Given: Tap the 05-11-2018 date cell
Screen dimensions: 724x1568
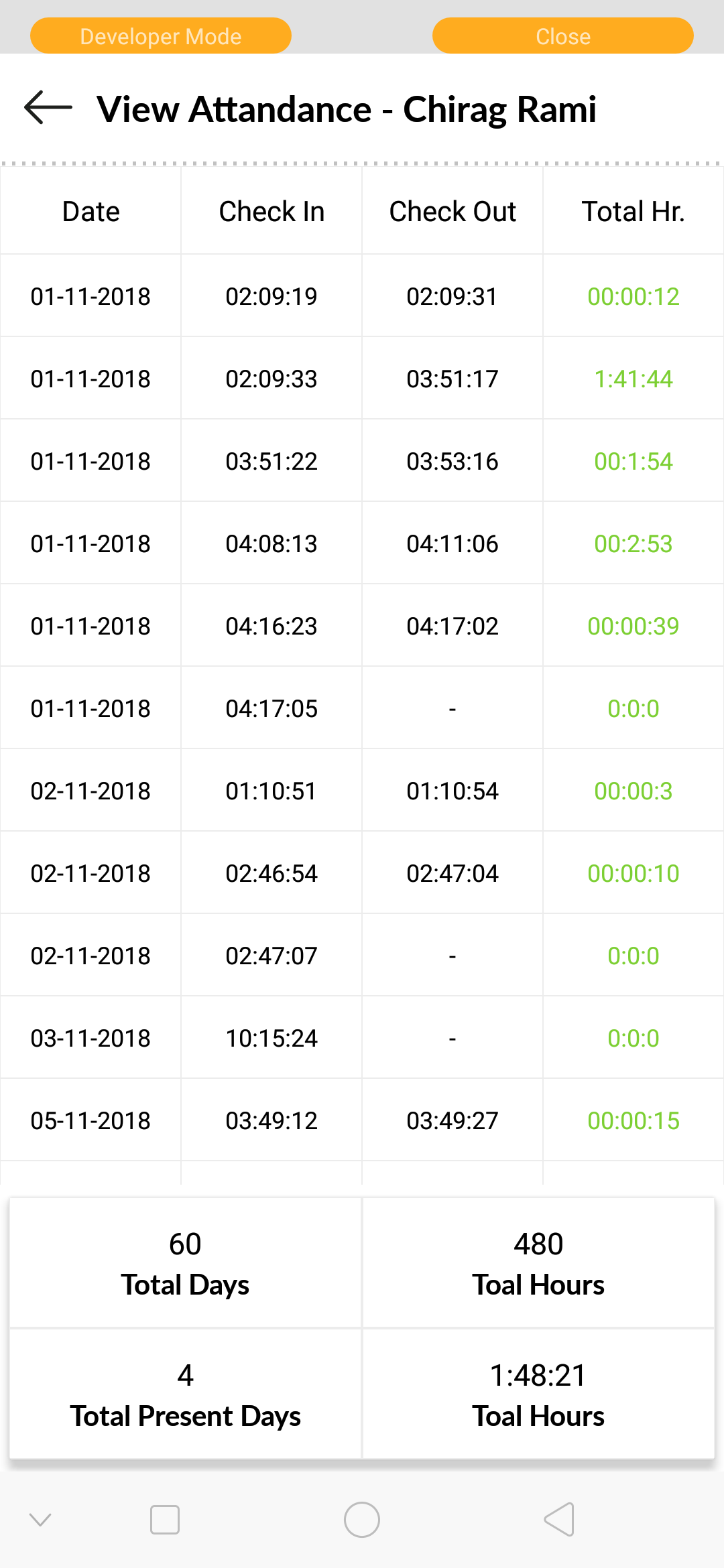Looking at the screenshot, I should click(90, 1120).
